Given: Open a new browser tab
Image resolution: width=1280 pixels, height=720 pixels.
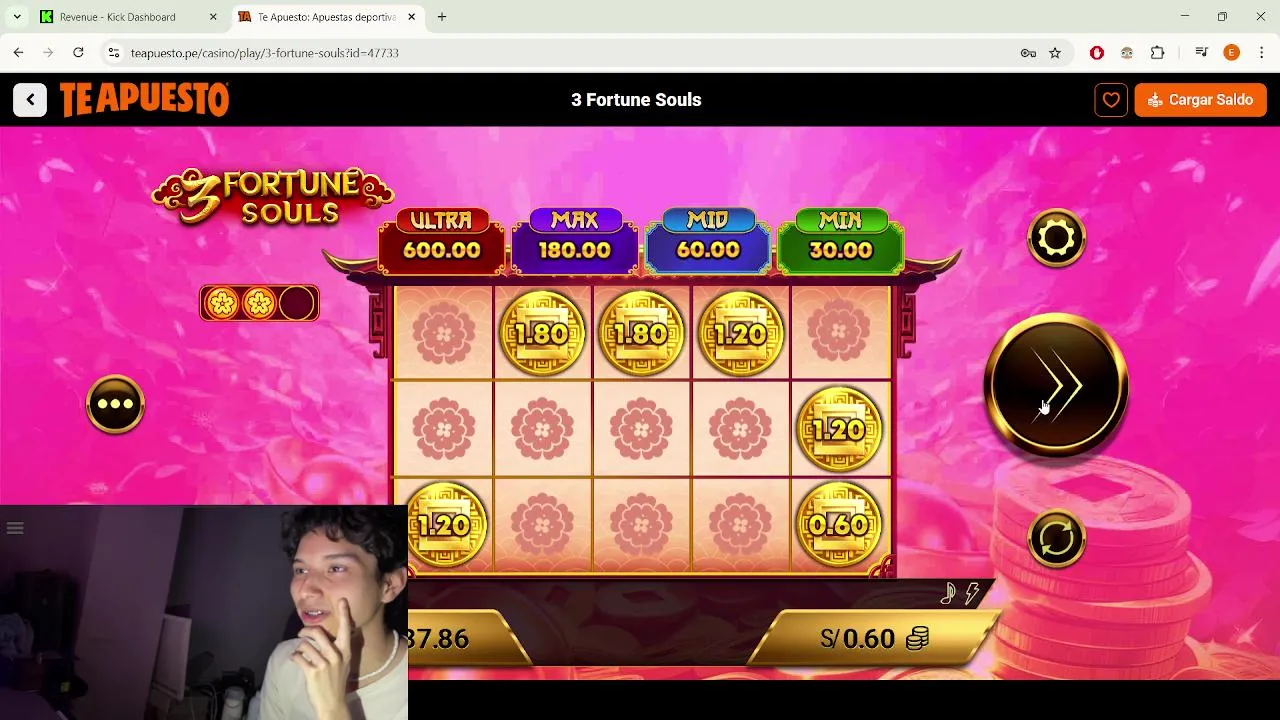Looking at the screenshot, I should 442,17.
